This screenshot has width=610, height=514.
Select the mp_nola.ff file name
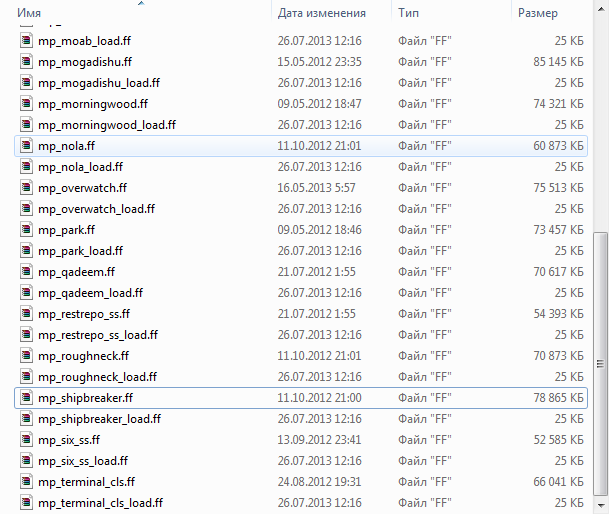point(66,146)
